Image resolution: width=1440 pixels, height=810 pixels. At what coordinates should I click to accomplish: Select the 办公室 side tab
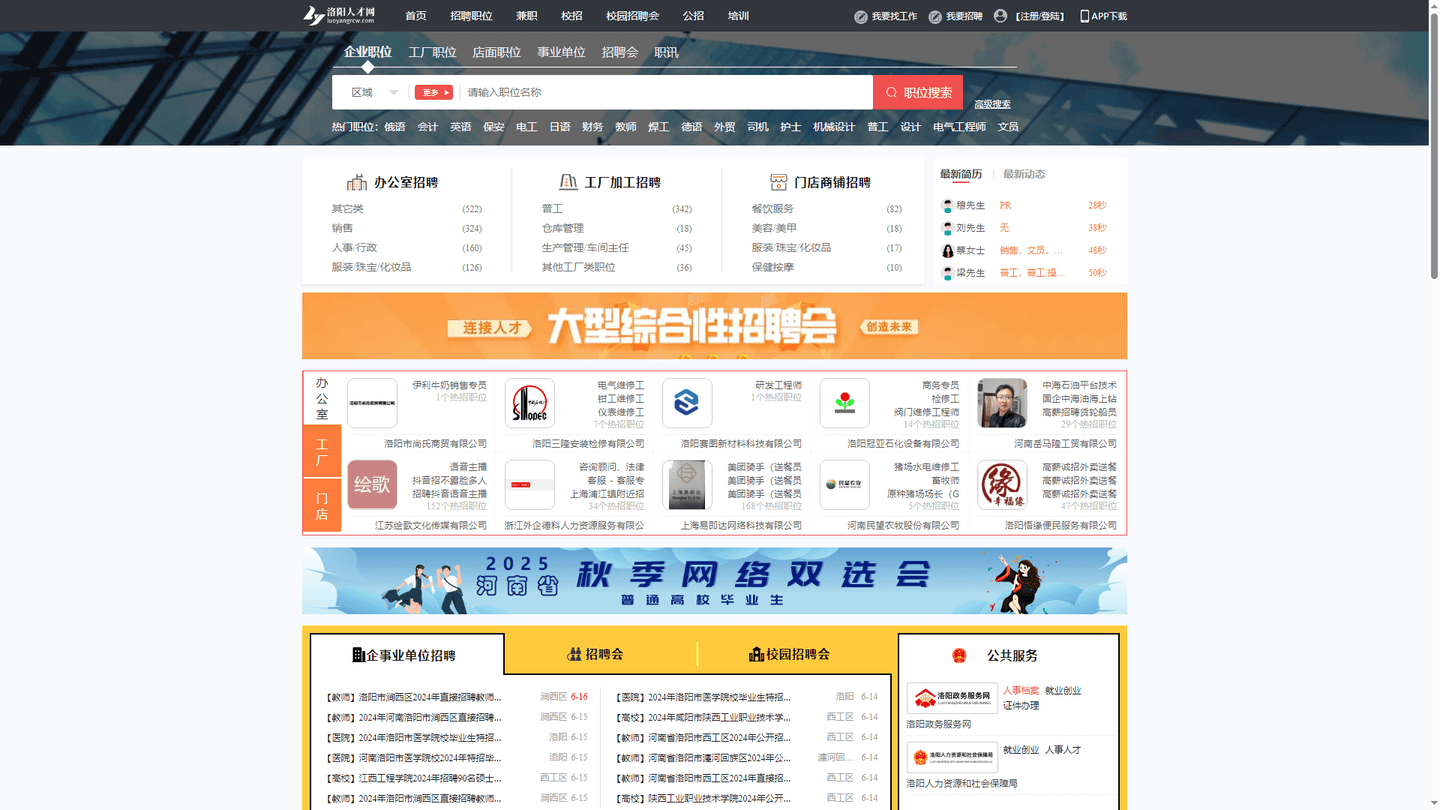point(322,398)
